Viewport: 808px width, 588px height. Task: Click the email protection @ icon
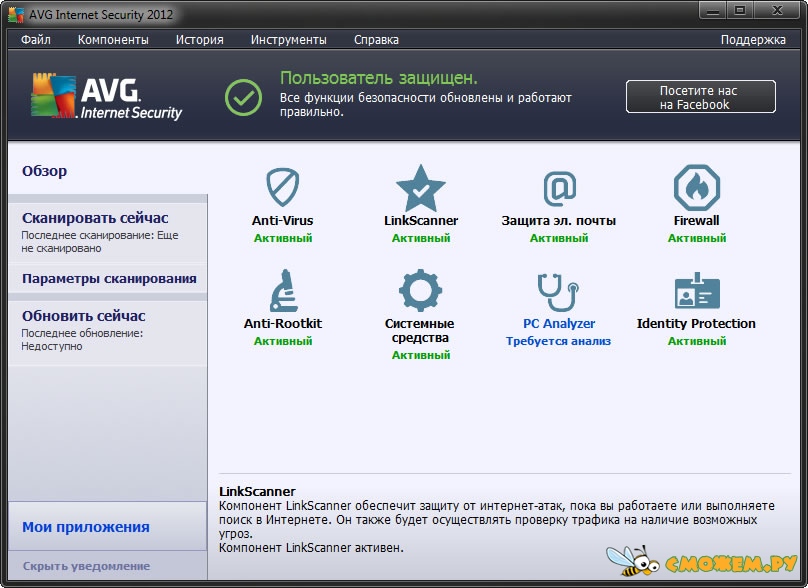pyautogui.click(x=559, y=189)
